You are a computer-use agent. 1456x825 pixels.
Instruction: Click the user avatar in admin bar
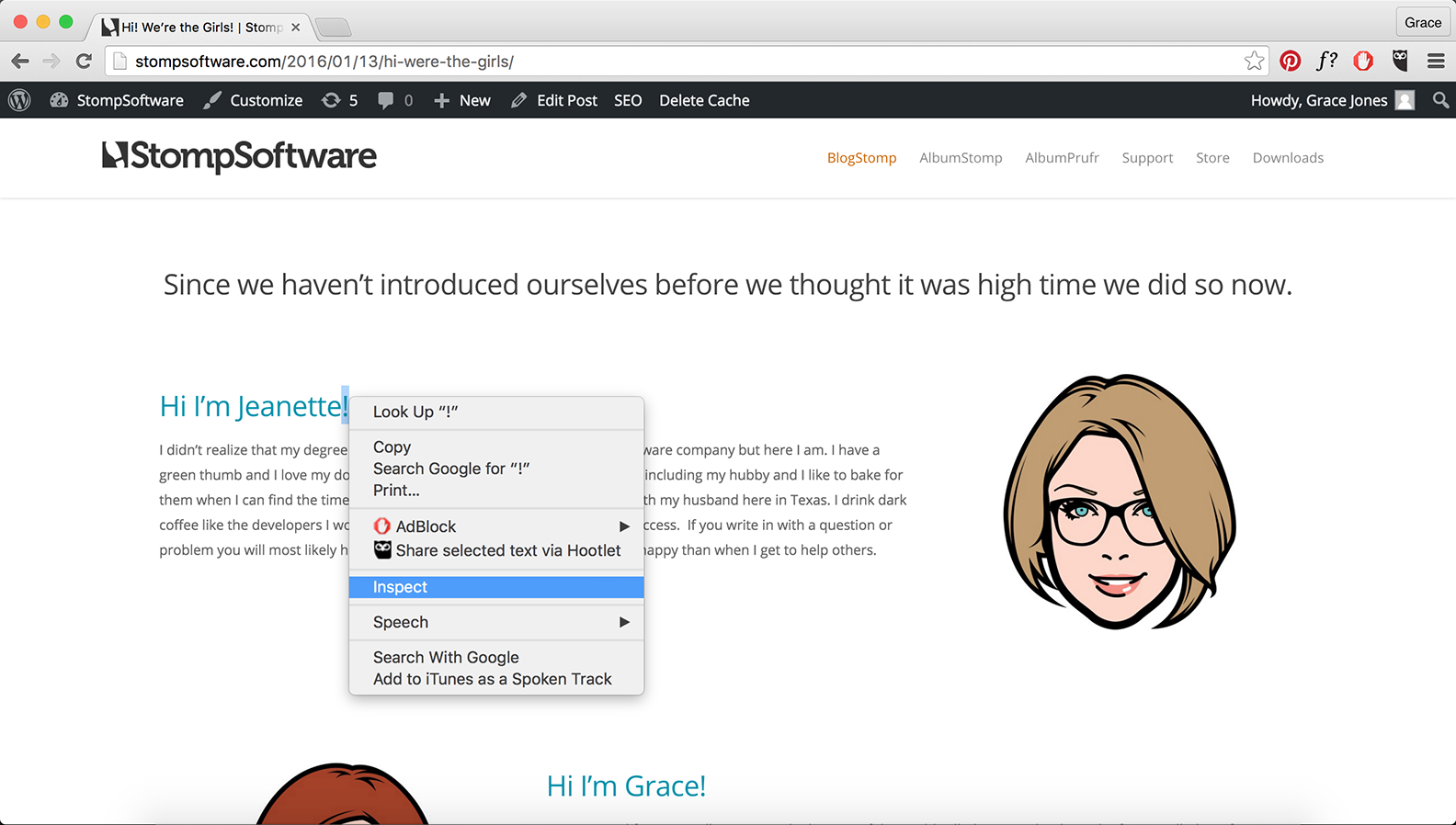coord(1405,100)
